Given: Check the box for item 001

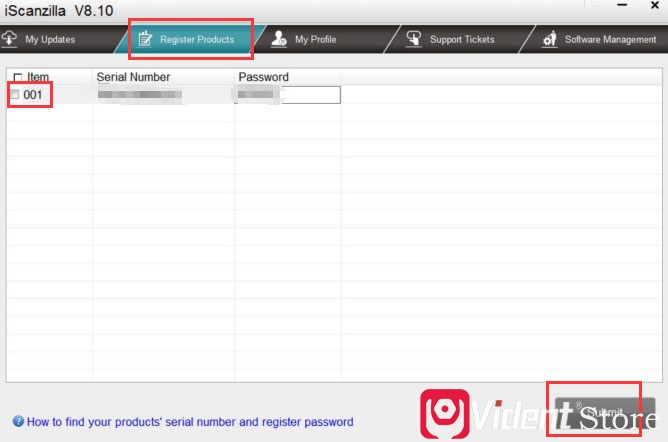Looking at the screenshot, I should coord(15,94).
